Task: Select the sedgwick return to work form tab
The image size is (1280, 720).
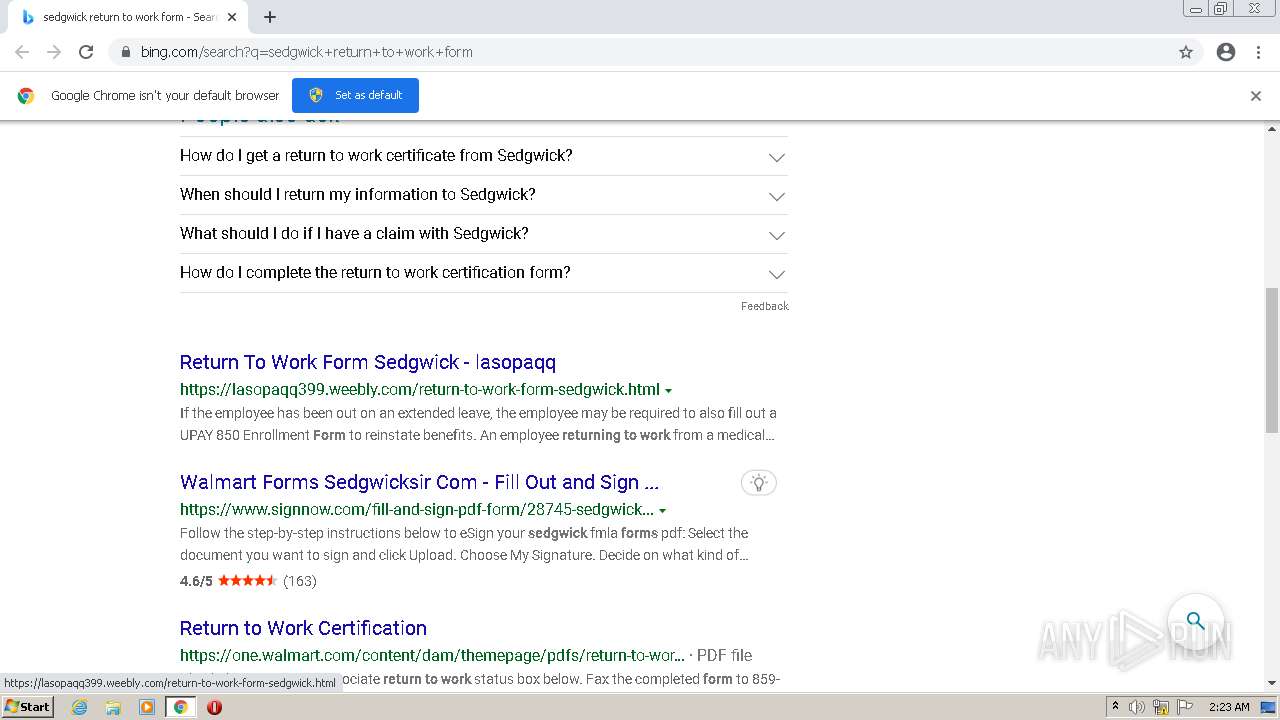Action: [x=127, y=17]
